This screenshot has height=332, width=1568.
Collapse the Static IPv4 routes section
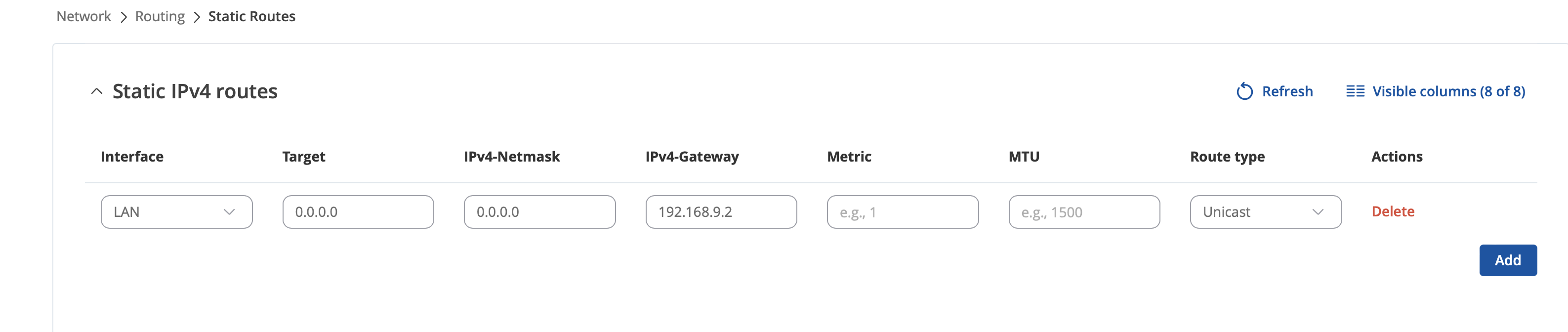pos(96,91)
